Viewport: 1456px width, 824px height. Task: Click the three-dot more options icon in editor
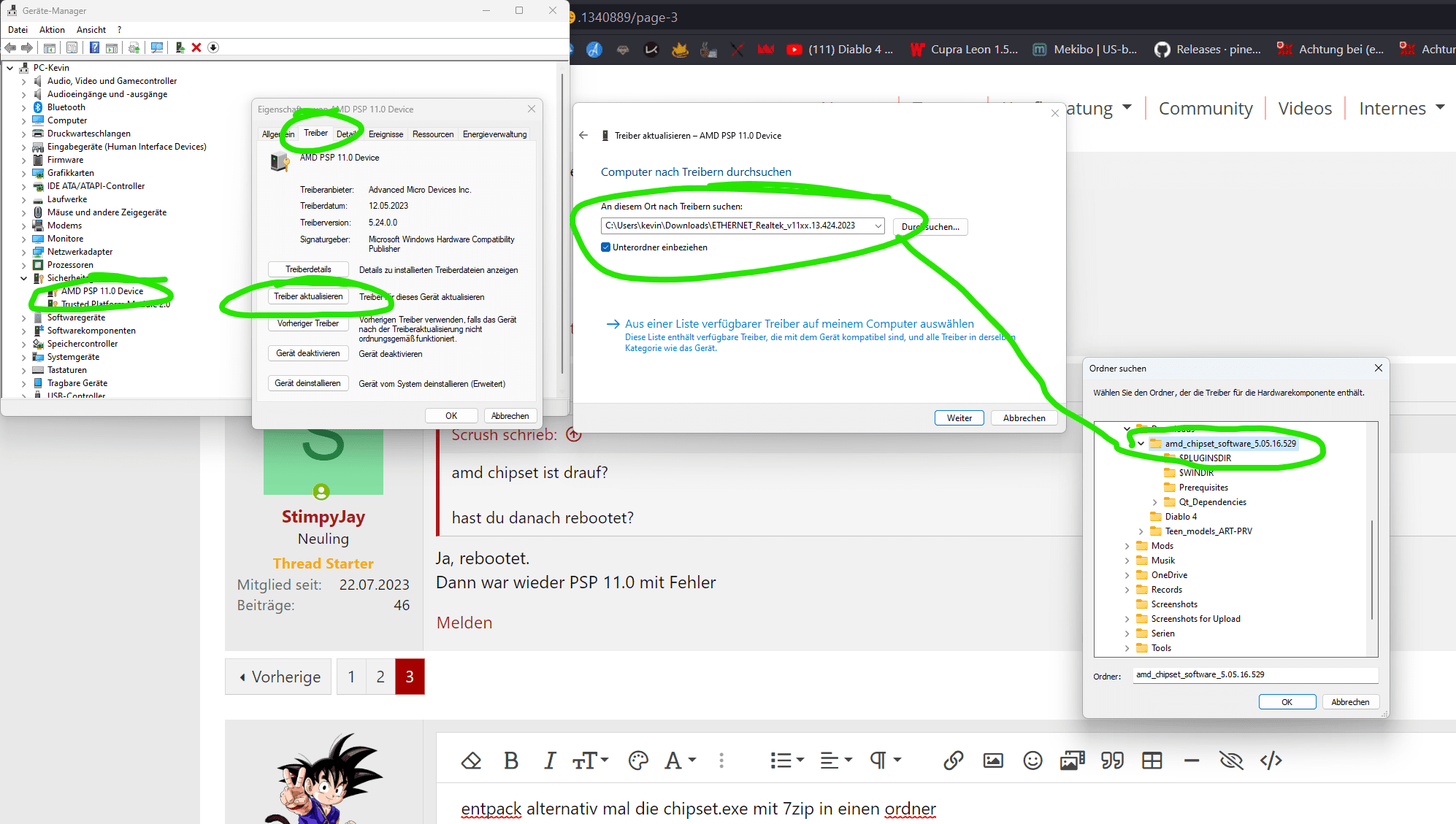(x=721, y=761)
